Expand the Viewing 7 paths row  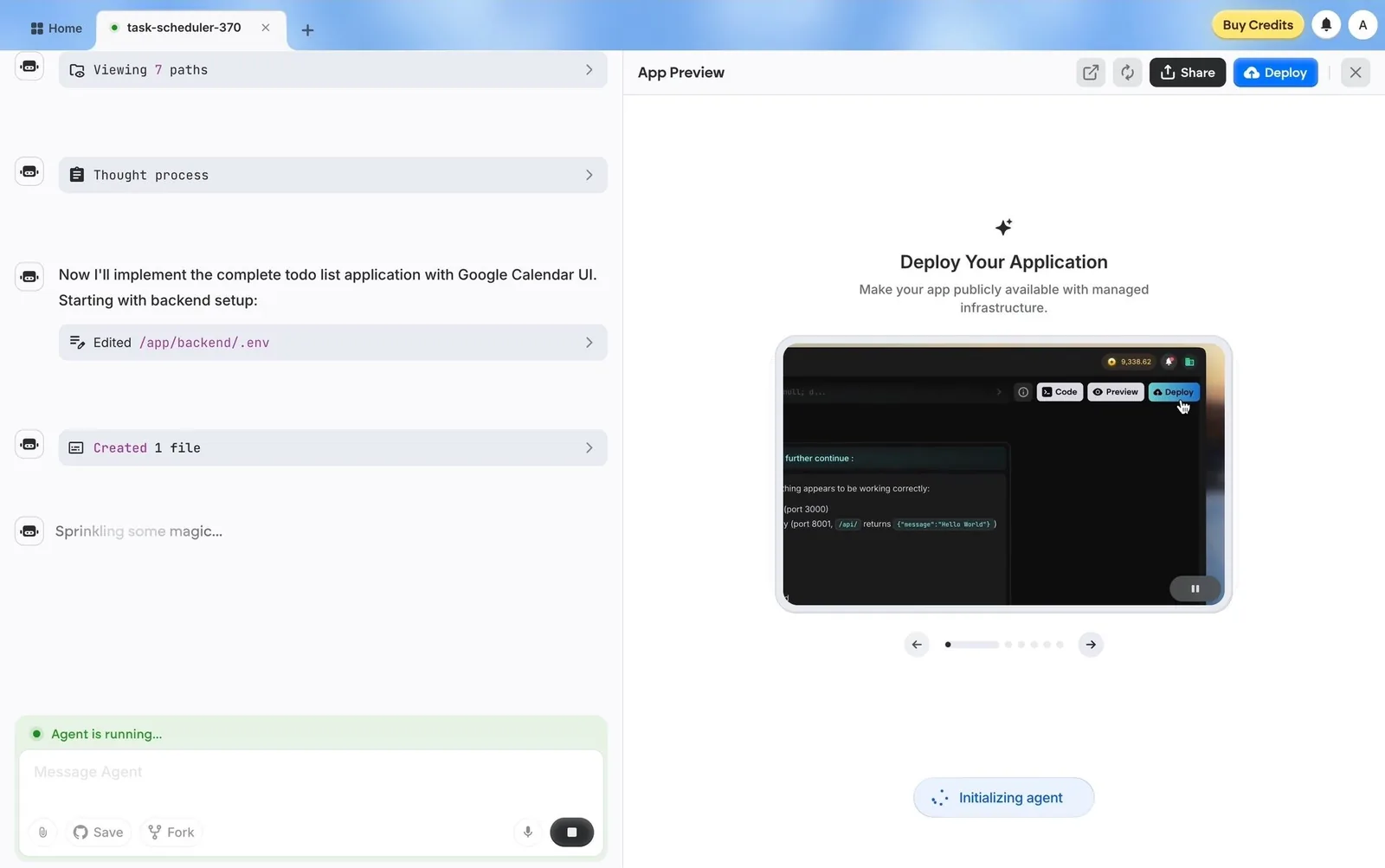pyautogui.click(x=333, y=70)
